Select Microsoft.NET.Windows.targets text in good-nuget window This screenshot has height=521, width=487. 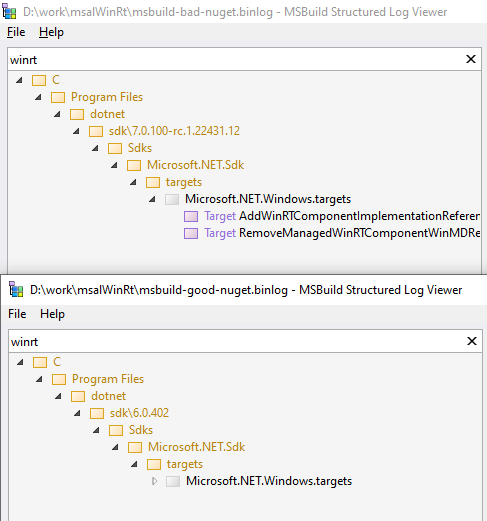(x=269, y=481)
